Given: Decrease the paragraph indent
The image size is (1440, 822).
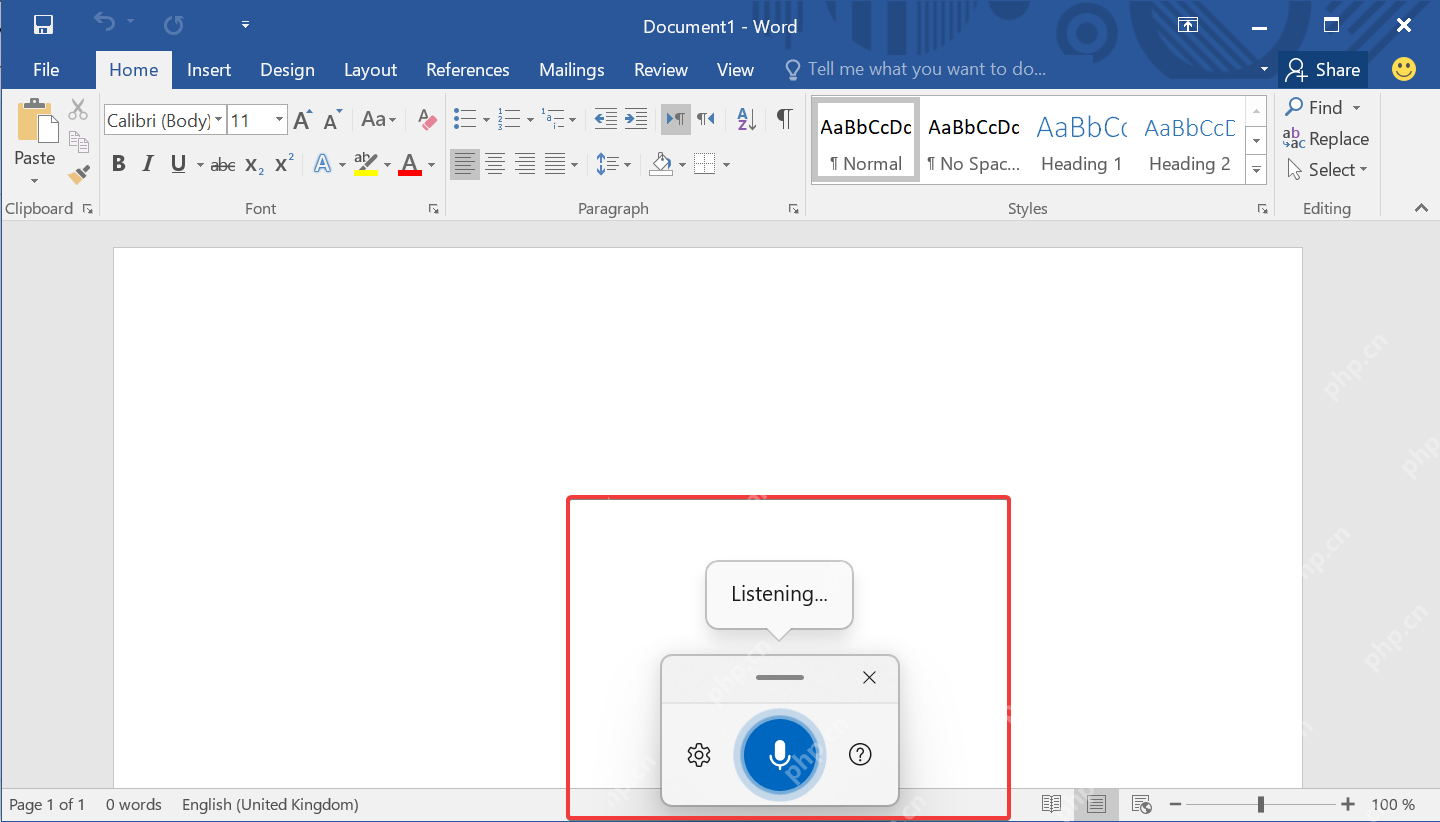Looking at the screenshot, I should pos(605,120).
